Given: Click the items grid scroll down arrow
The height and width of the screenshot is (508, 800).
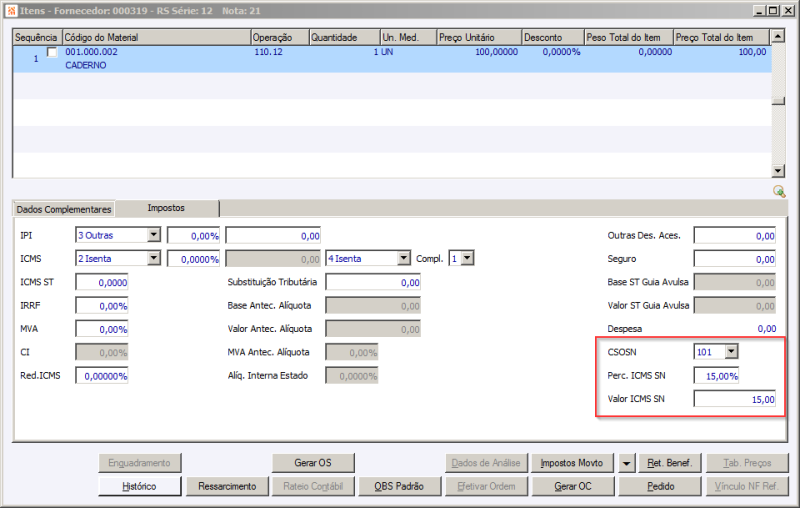Looking at the screenshot, I should click(778, 171).
